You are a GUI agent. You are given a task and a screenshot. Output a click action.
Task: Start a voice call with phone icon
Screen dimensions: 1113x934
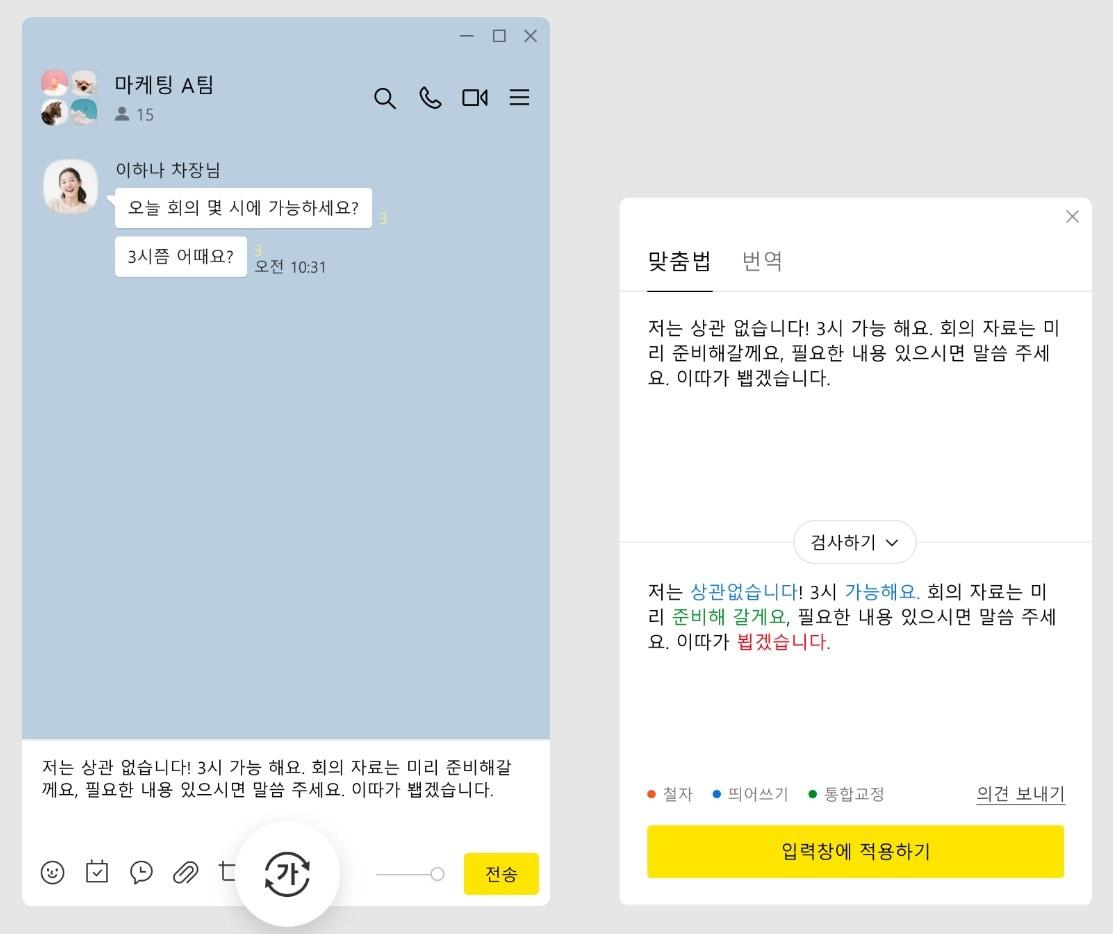430,98
